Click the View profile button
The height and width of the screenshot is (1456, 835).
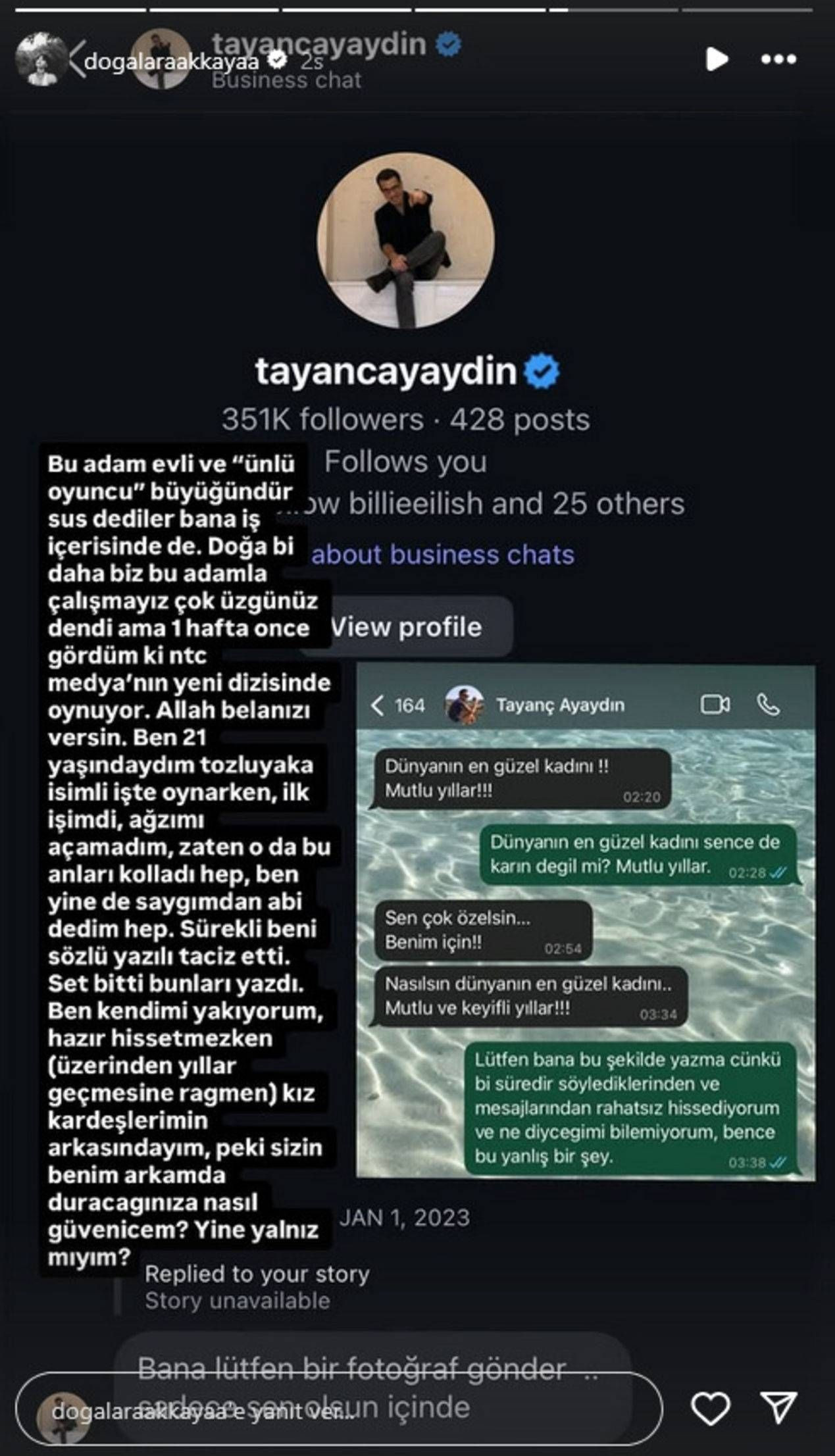coord(406,627)
